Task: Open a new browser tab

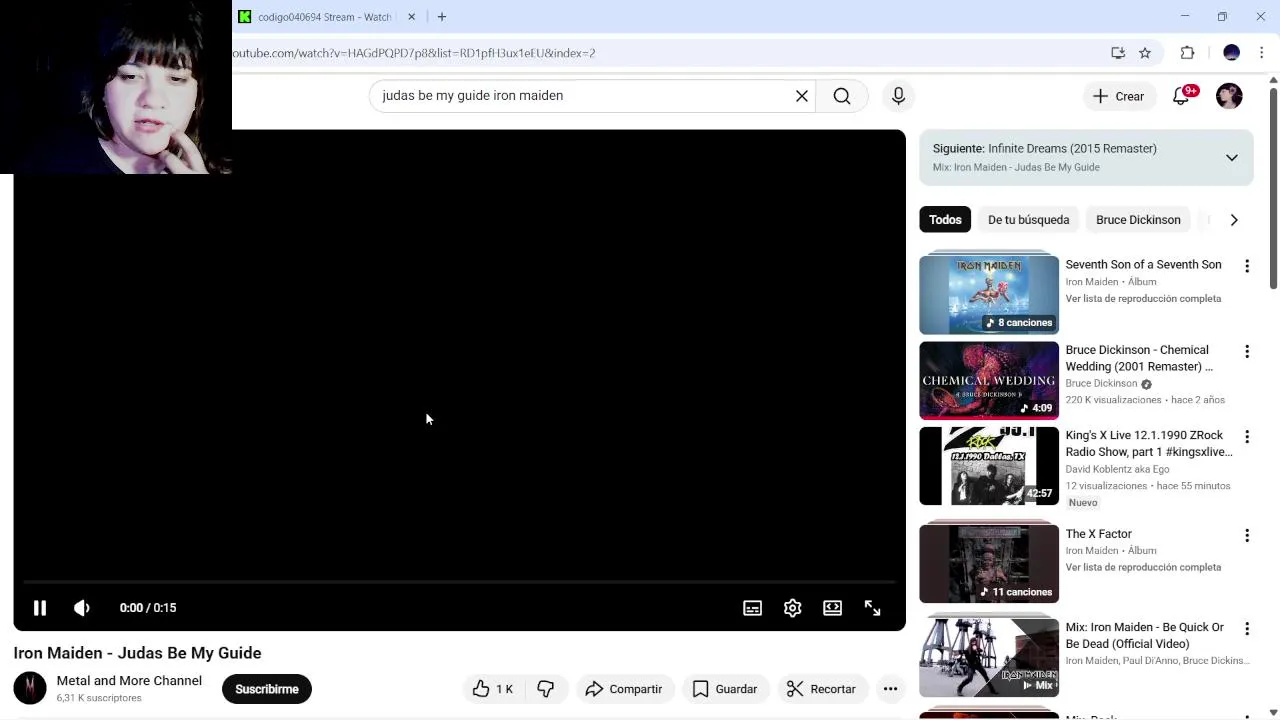Action: click(441, 17)
